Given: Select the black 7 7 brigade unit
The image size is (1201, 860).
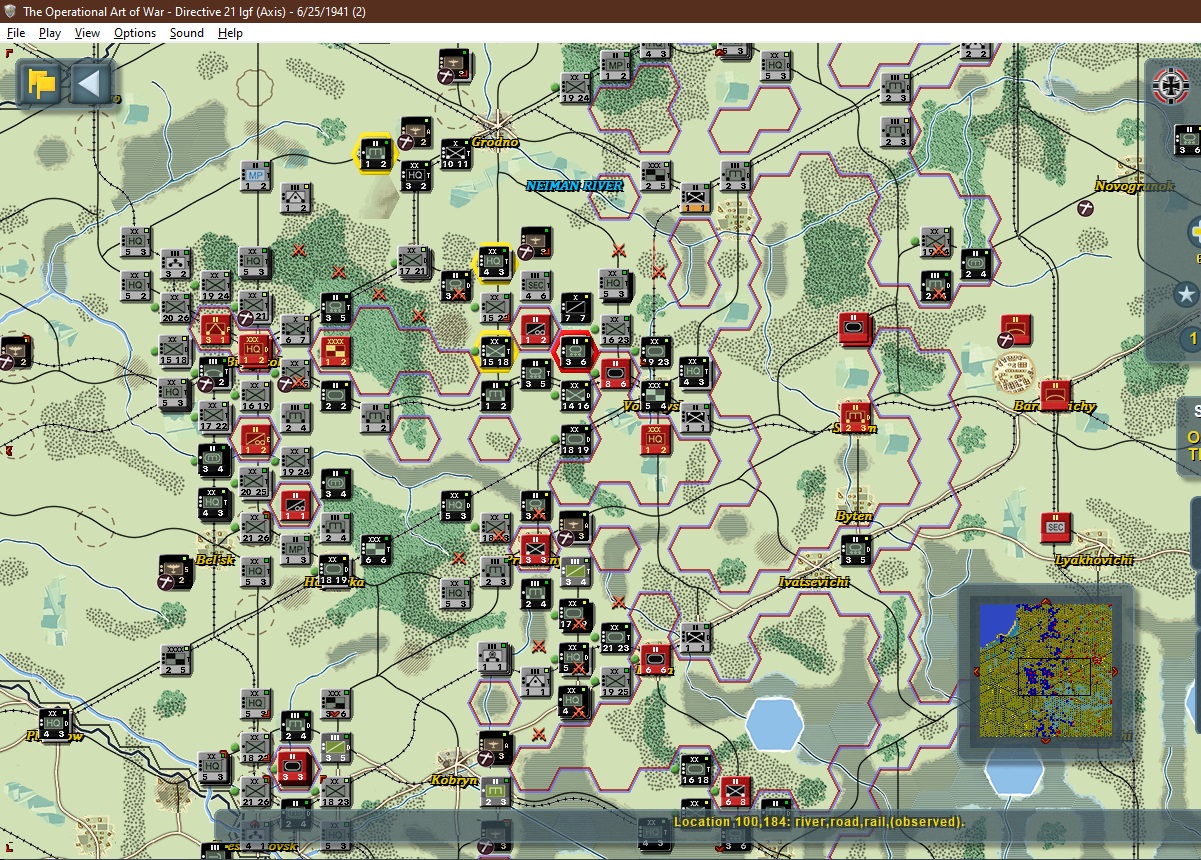Looking at the screenshot, I should (x=575, y=308).
